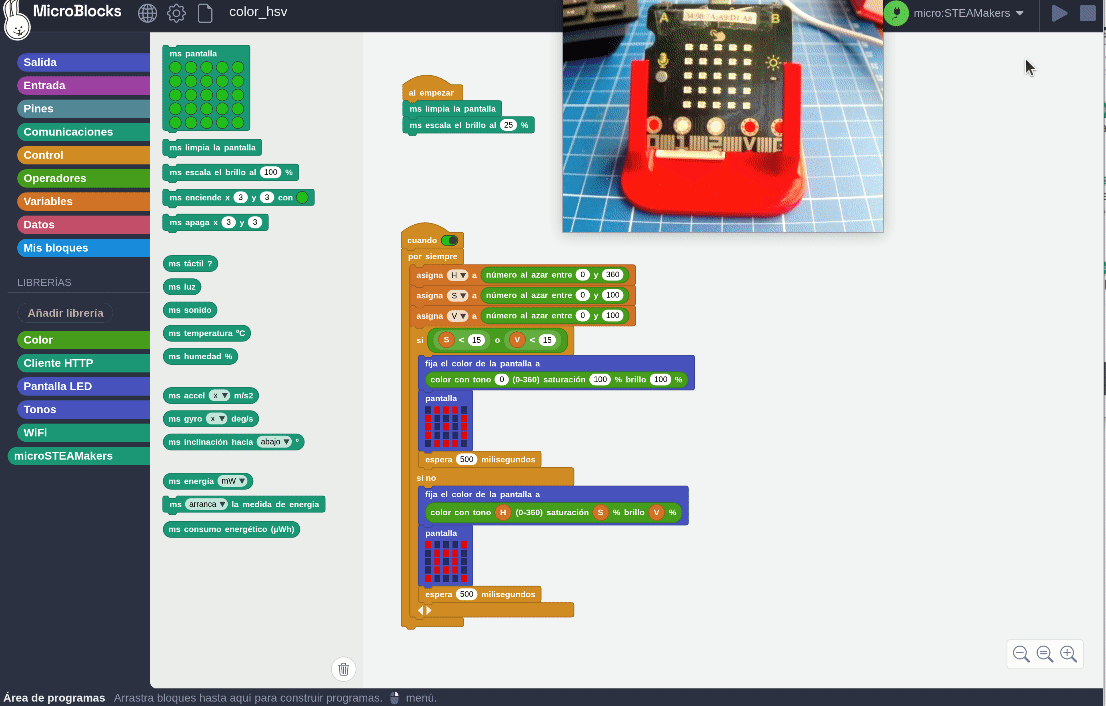Select the Variables category

click(83, 201)
